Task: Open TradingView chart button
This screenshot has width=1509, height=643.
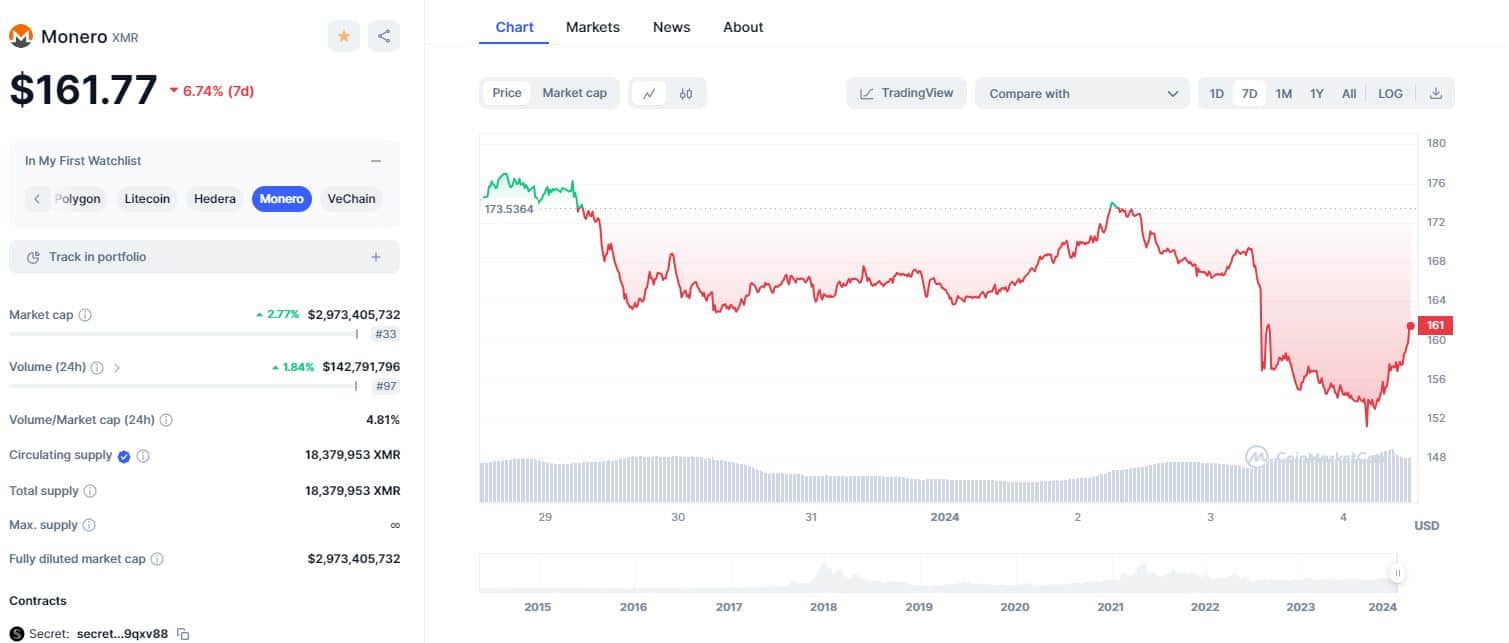Action: coord(907,93)
